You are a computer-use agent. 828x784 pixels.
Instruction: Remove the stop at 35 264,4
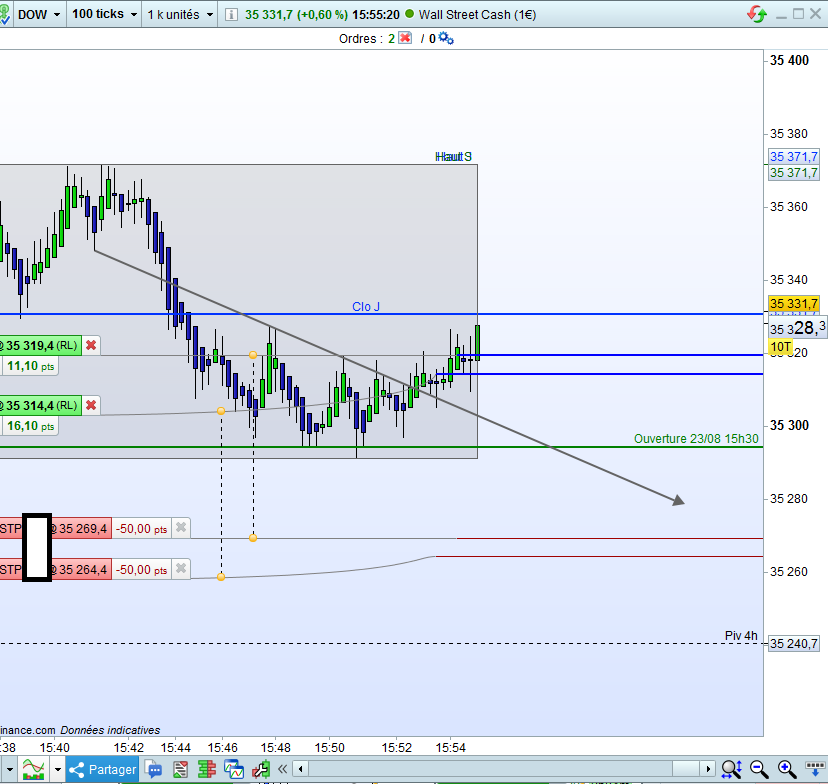tap(181, 569)
